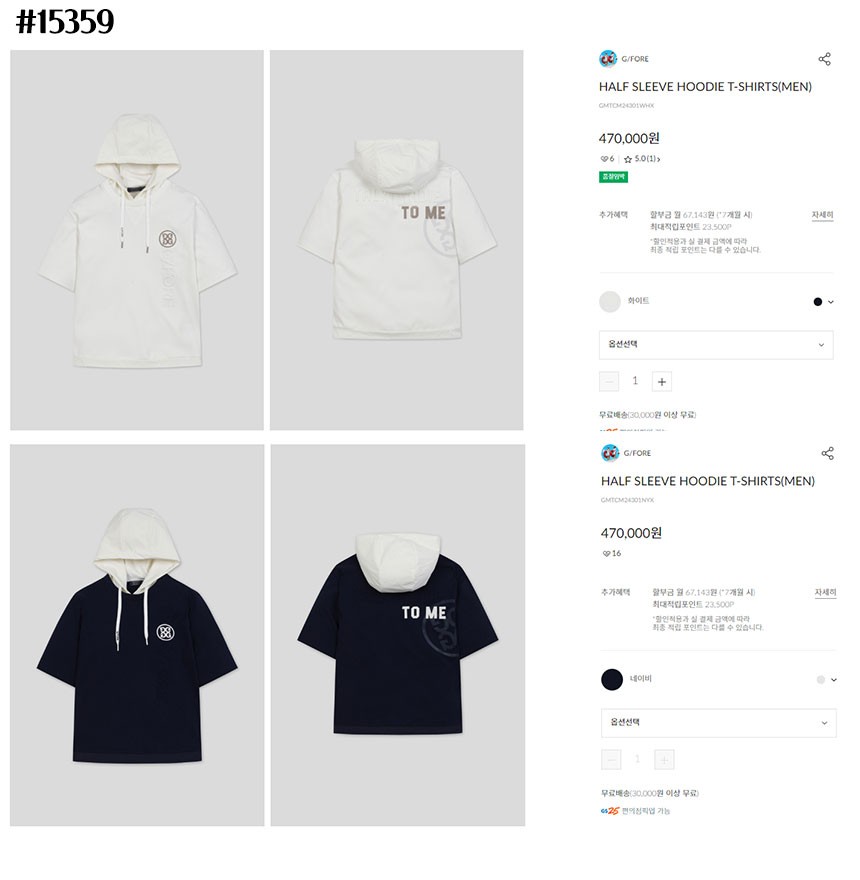Decrease the white hoodie quantity with minus
This screenshot has width=860, height=880.
pyautogui.click(x=609, y=382)
